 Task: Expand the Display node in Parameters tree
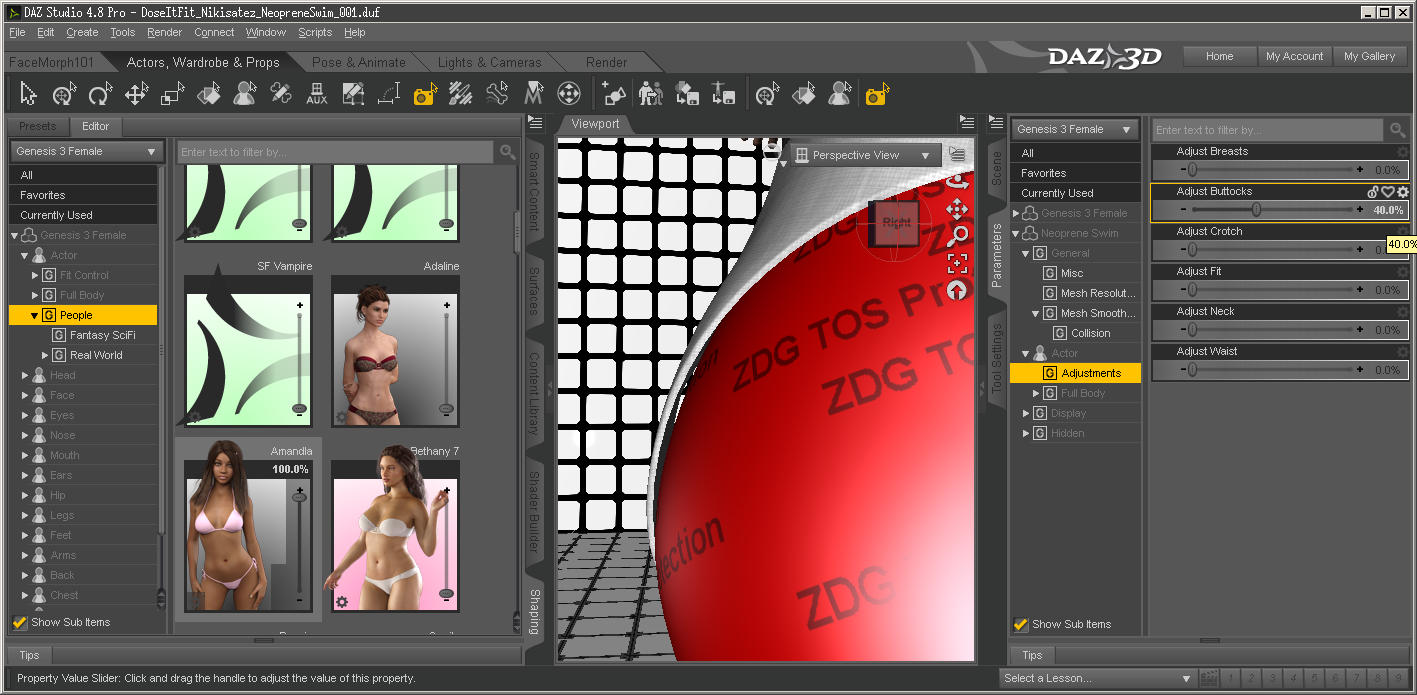[x=1026, y=413]
